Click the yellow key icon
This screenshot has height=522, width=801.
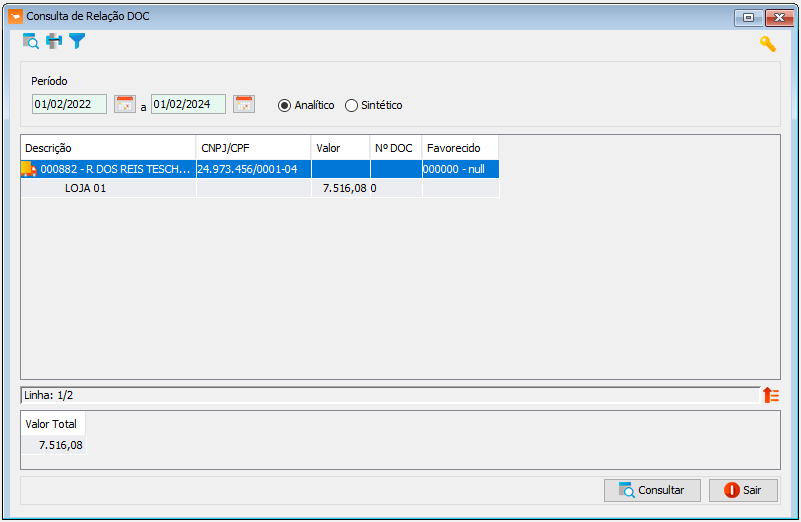click(x=767, y=44)
